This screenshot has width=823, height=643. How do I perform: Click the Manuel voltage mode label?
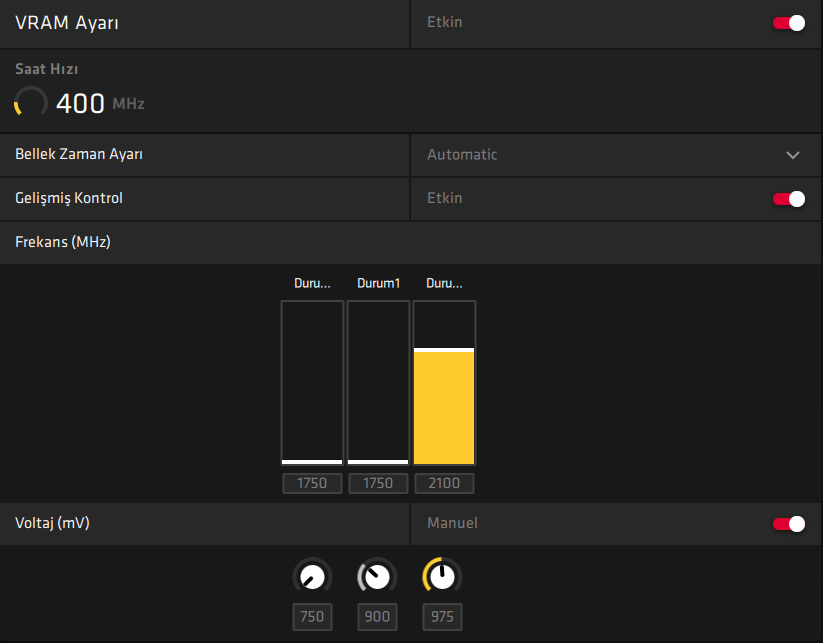pyautogui.click(x=452, y=523)
